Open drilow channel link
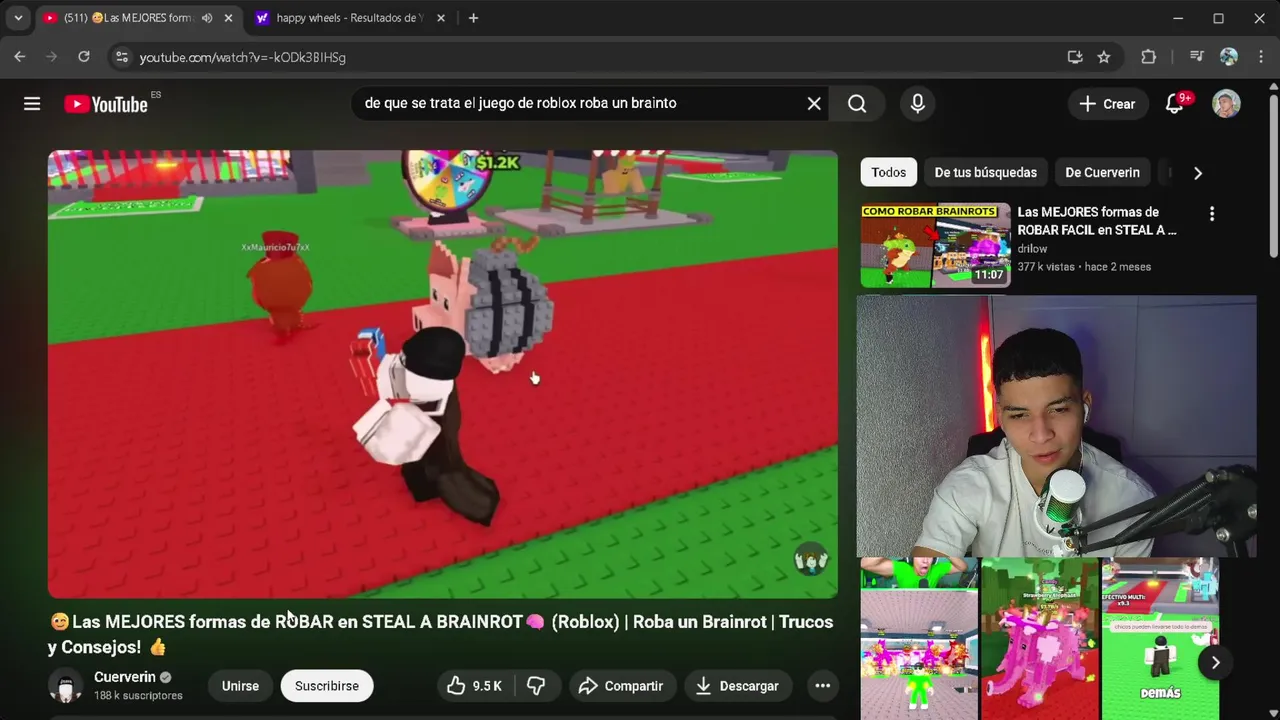Screen dimensions: 1280x720 [1032, 248]
